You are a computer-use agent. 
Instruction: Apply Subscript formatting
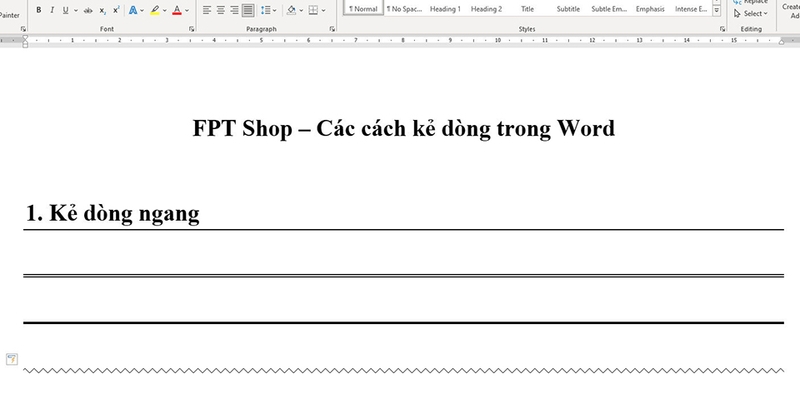click(x=103, y=10)
